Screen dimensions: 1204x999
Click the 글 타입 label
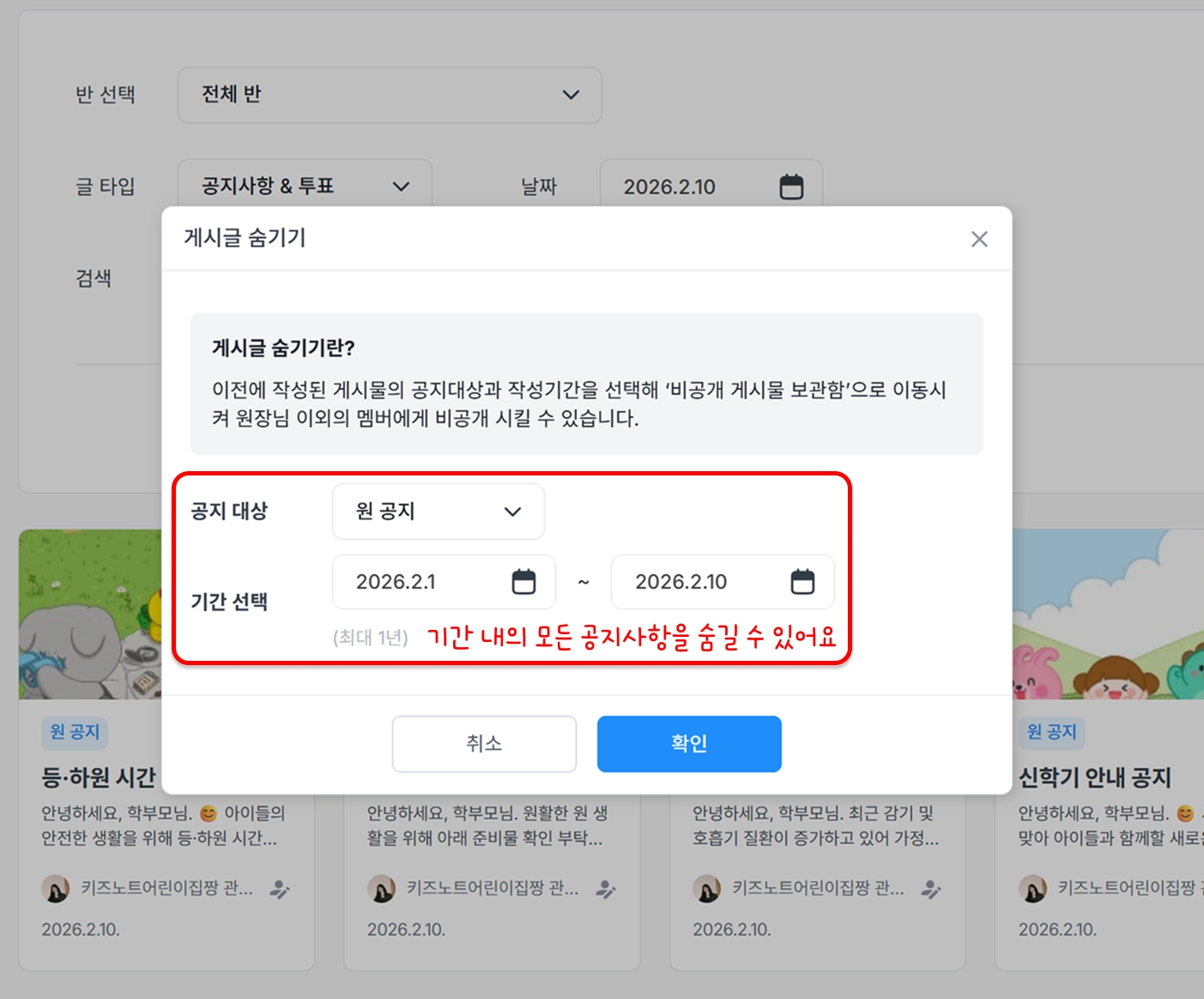[106, 186]
